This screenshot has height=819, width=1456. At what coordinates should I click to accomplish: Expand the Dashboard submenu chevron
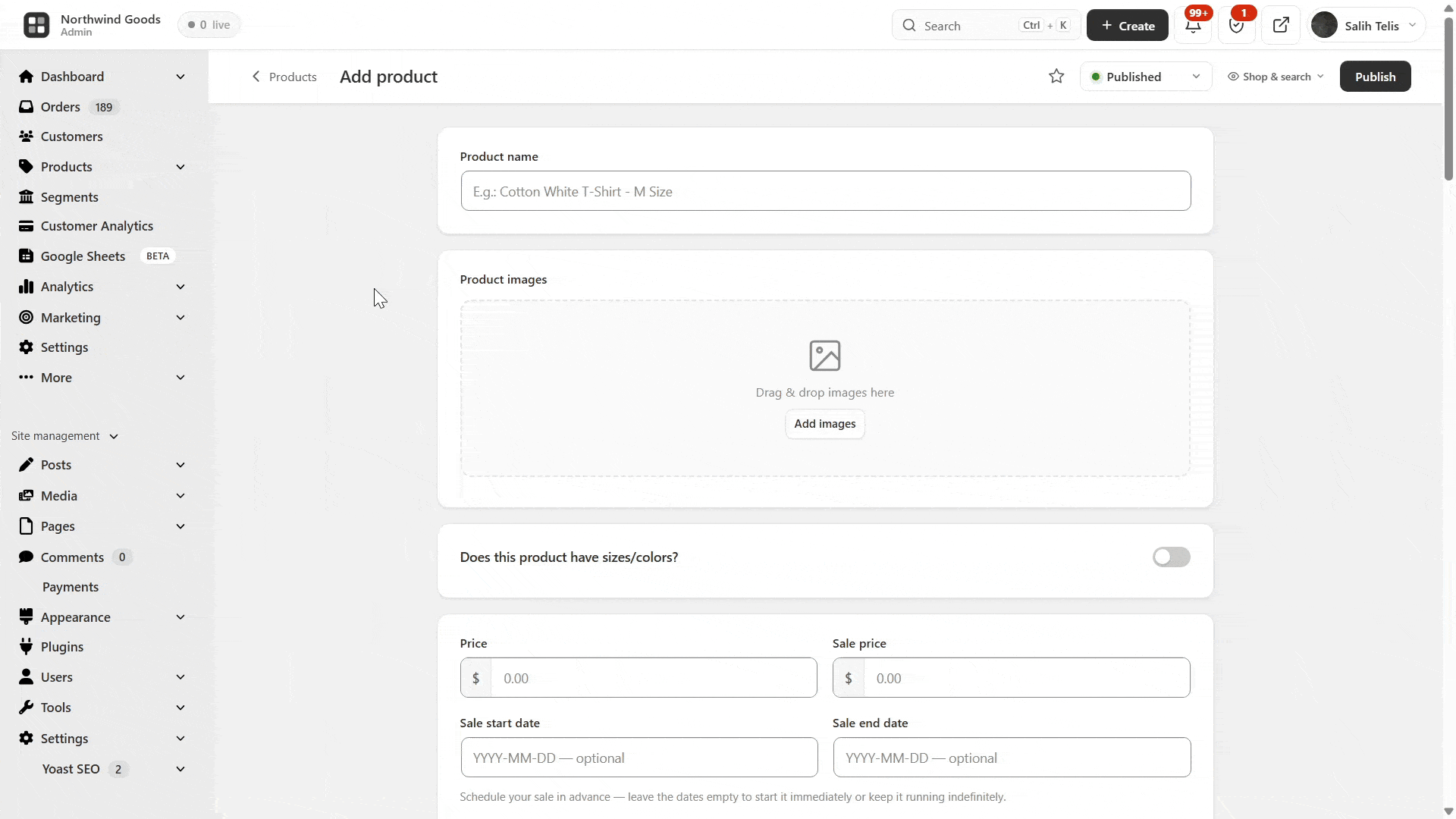coord(180,77)
